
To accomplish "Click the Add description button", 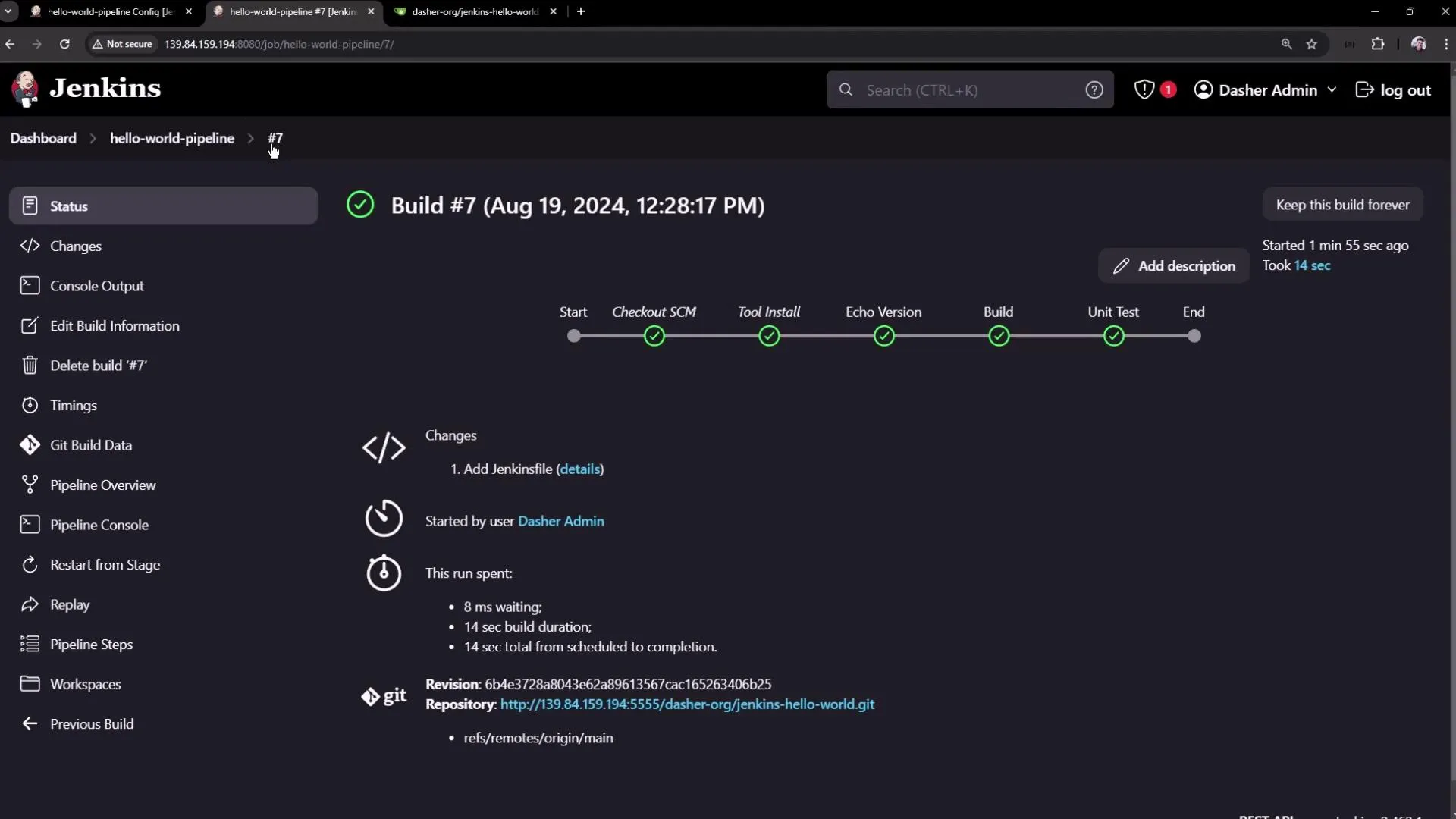I will [x=1173, y=265].
